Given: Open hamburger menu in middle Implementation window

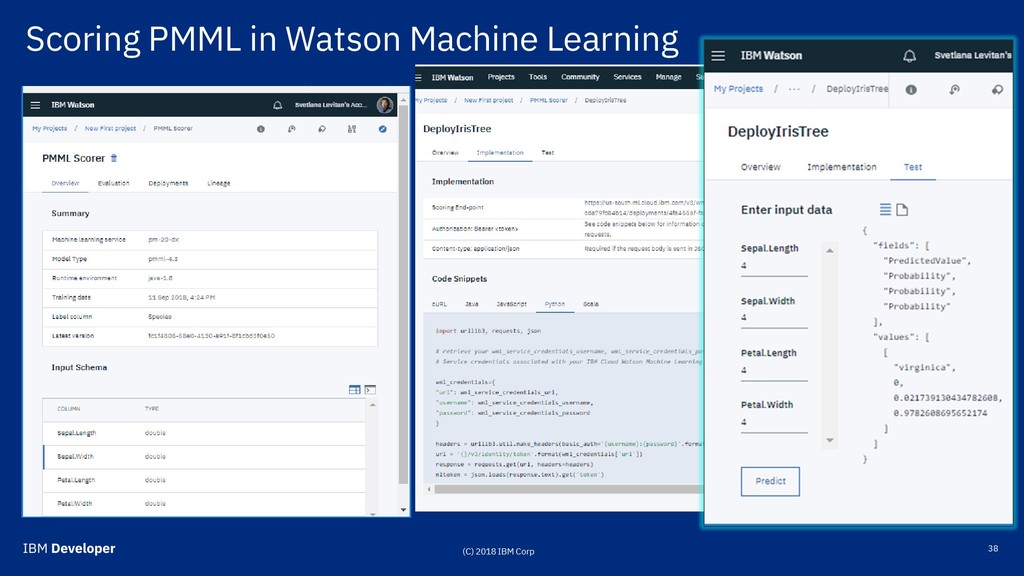Looking at the screenshot, I should [419, 77].
